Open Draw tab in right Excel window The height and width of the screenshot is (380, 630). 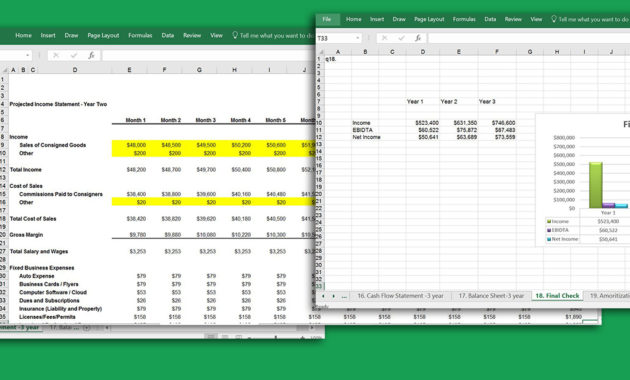tap(399, 19)
